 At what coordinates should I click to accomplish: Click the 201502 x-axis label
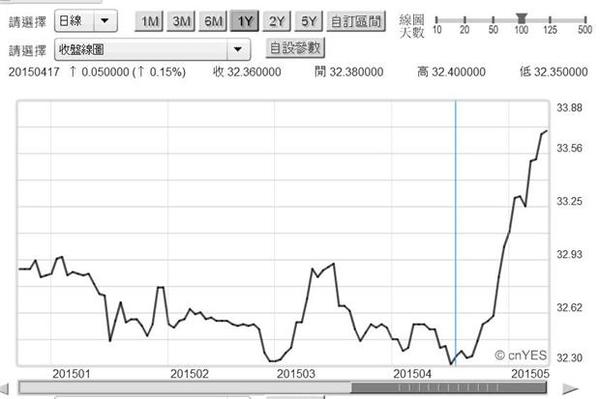click(189, 374)
